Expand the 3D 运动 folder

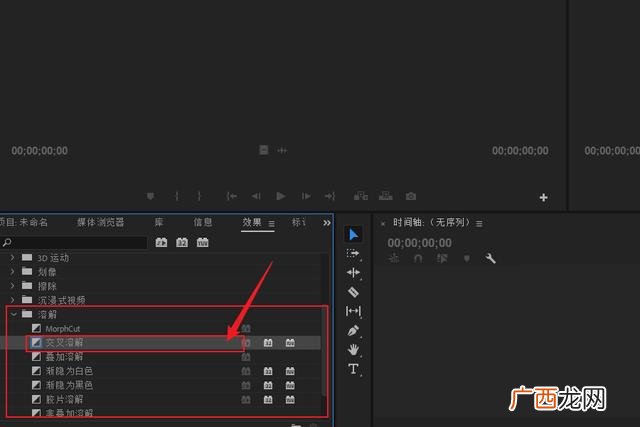12,258
